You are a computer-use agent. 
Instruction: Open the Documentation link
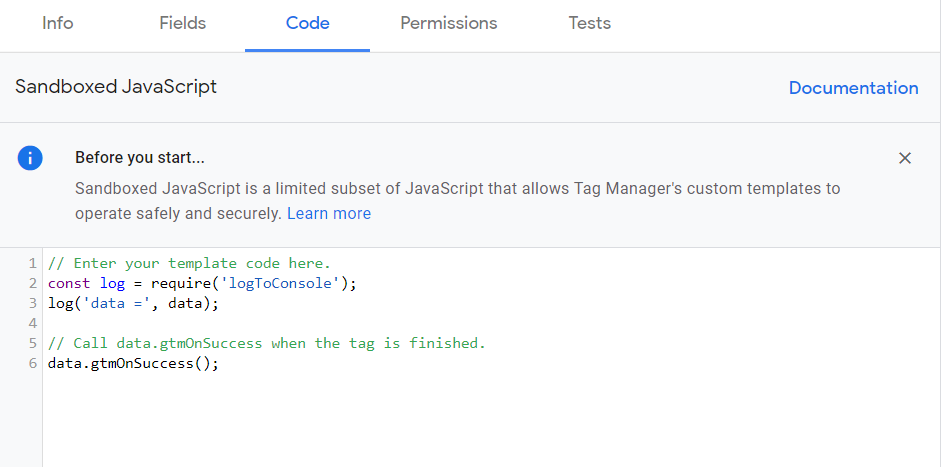tap(853, 88)
